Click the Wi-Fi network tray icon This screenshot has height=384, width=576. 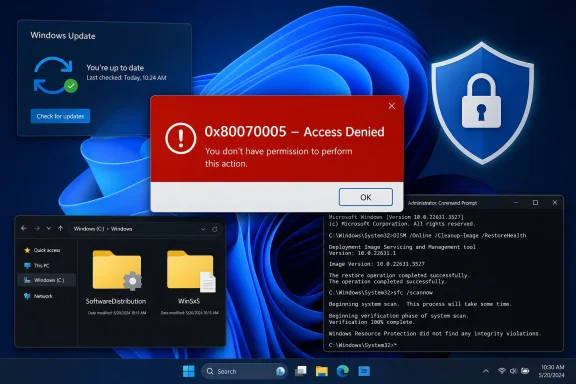pyautogui.click(x=501, y=371)
